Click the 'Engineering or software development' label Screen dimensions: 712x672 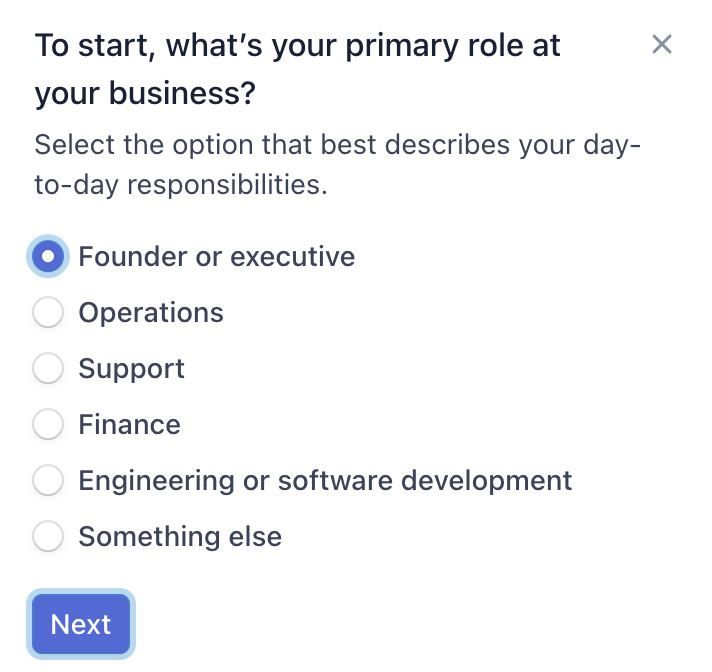click(x=325, y=480)
